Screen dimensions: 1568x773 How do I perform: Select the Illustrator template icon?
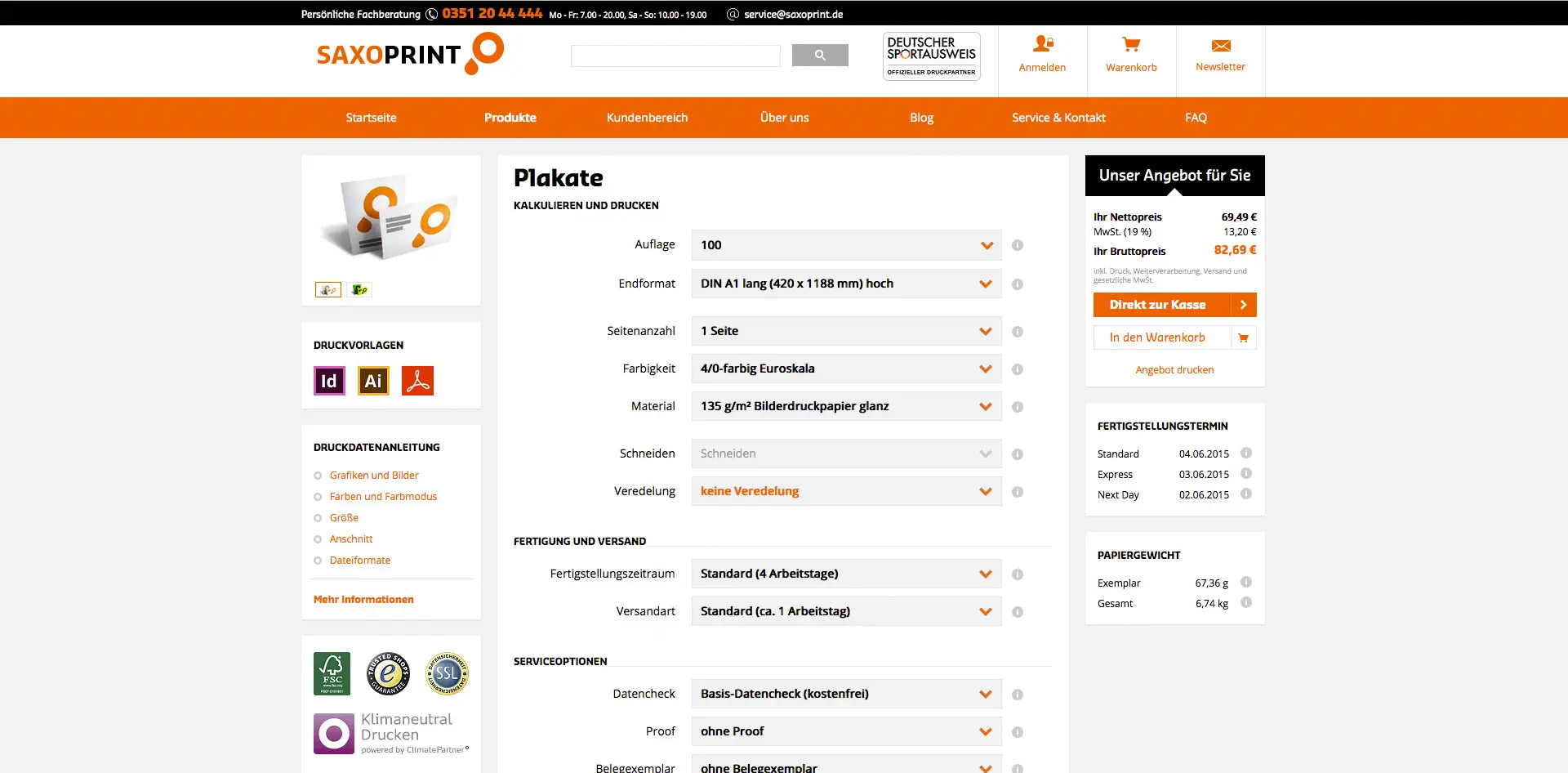pos(373,380)
